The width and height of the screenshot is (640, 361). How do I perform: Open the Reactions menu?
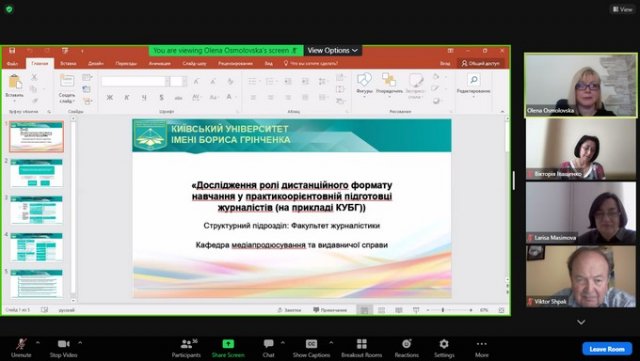pyautogui.click(x=407, y=348)
